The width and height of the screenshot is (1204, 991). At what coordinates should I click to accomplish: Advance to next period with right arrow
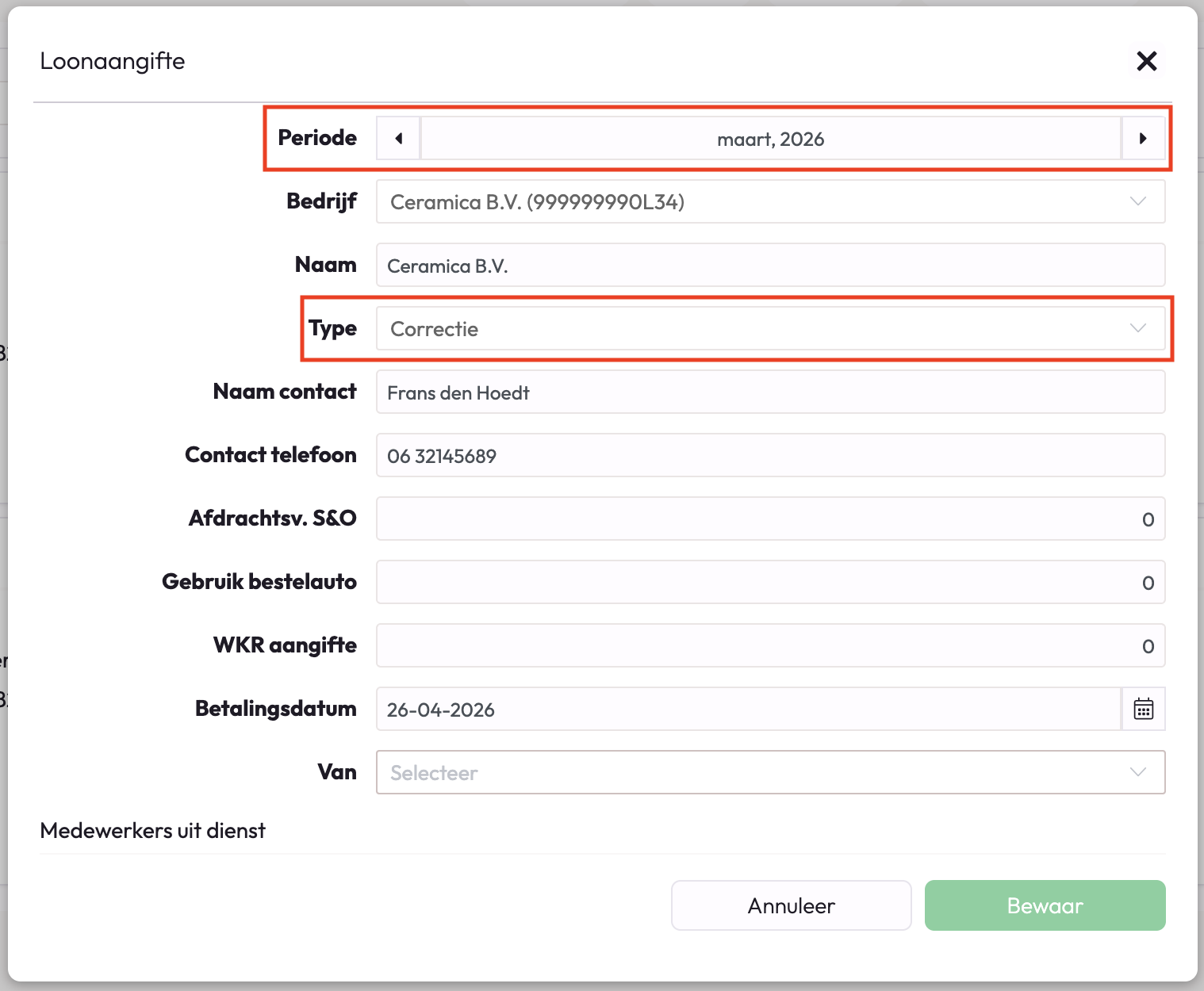[x=1142, y=139]
